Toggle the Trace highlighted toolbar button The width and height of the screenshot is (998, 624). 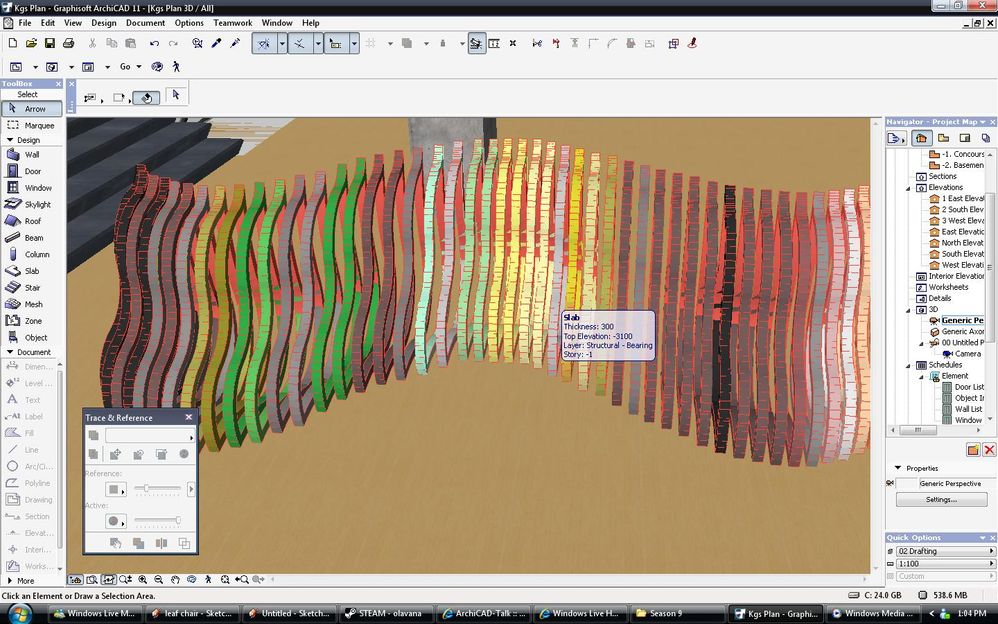476,43
